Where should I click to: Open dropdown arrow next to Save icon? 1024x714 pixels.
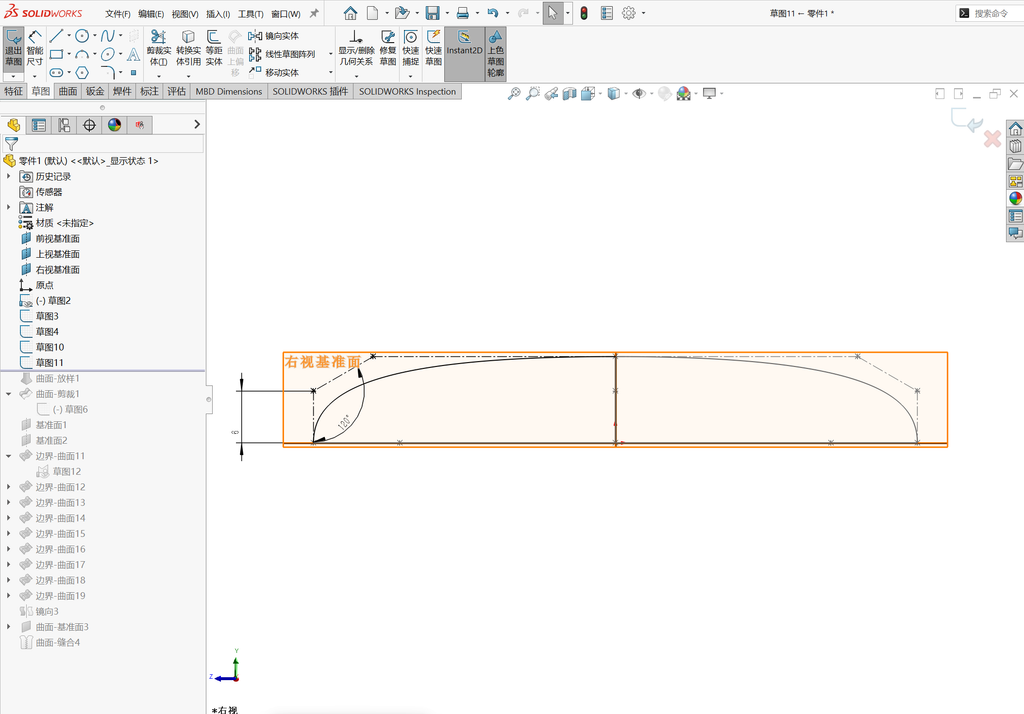[x=447, y=13]
